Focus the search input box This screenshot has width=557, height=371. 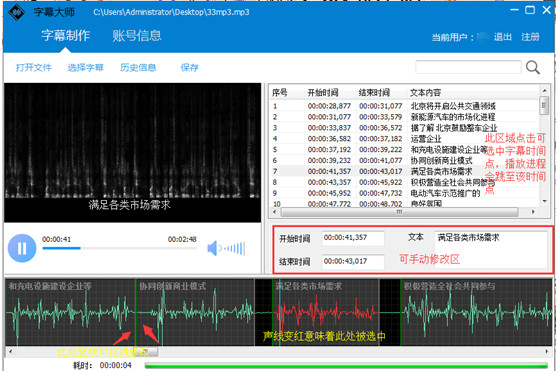tap(468, 67)
